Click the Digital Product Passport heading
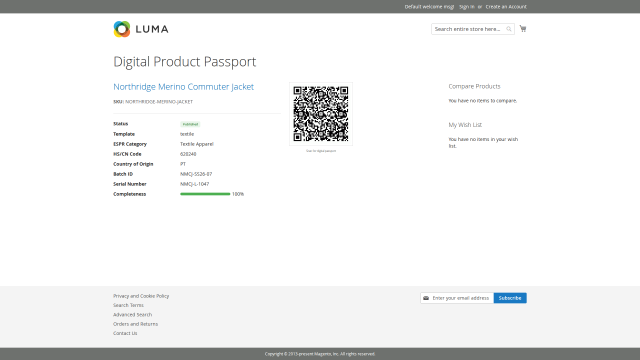The height and width of the screenshot is (360, 640). point(184,62)
